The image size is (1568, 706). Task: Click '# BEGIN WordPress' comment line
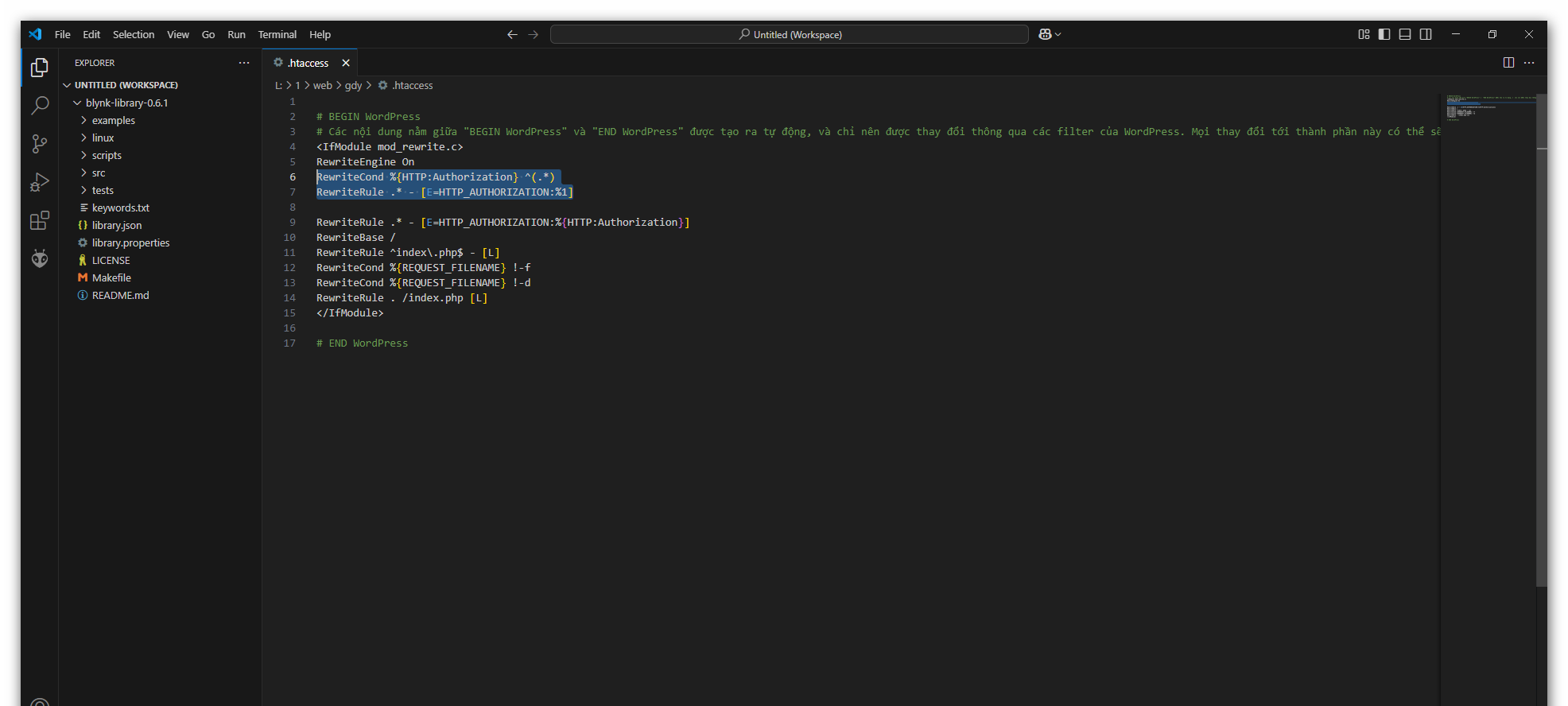(x=368, y=117)
